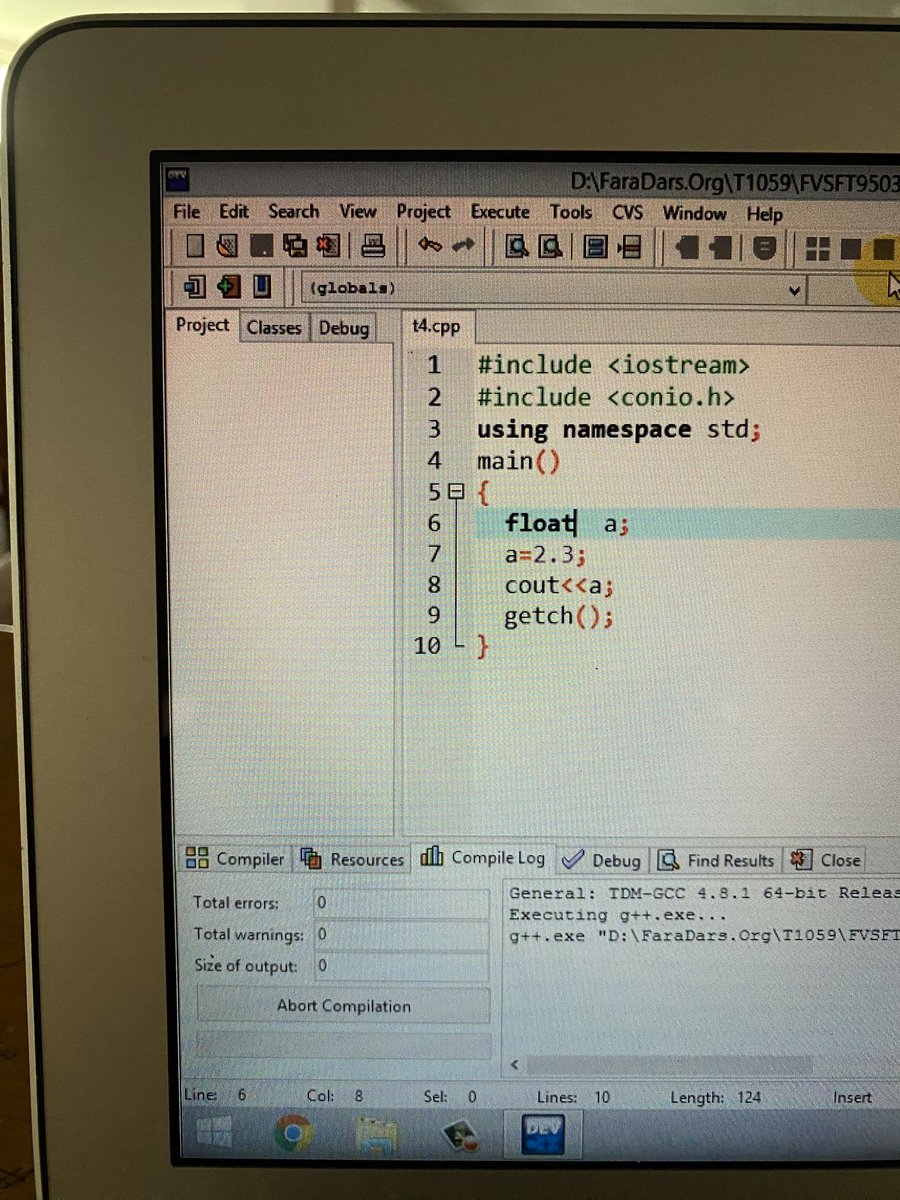Click the Redo arrow icon
Screen dimensions: 900x1200
pos(464,246)
